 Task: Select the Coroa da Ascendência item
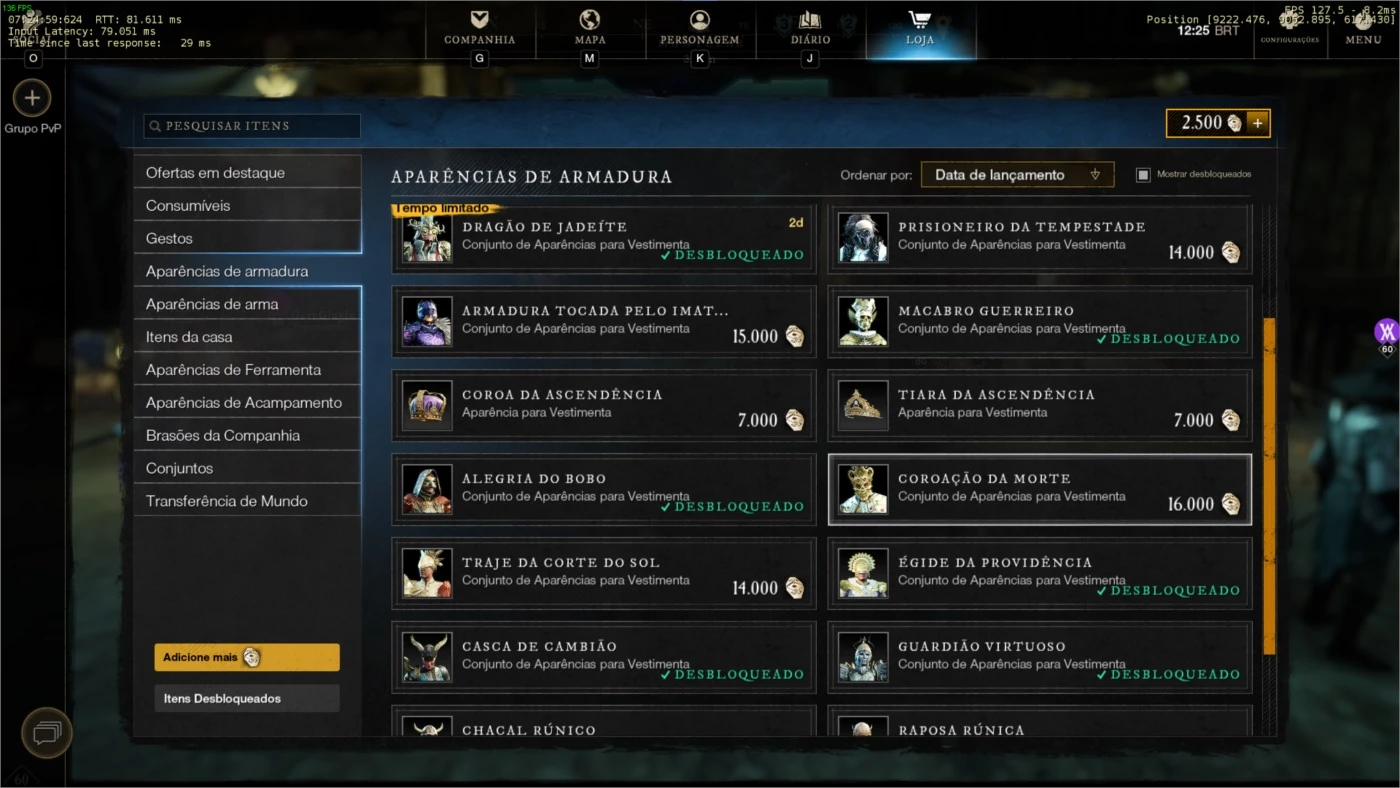[604, 405]
